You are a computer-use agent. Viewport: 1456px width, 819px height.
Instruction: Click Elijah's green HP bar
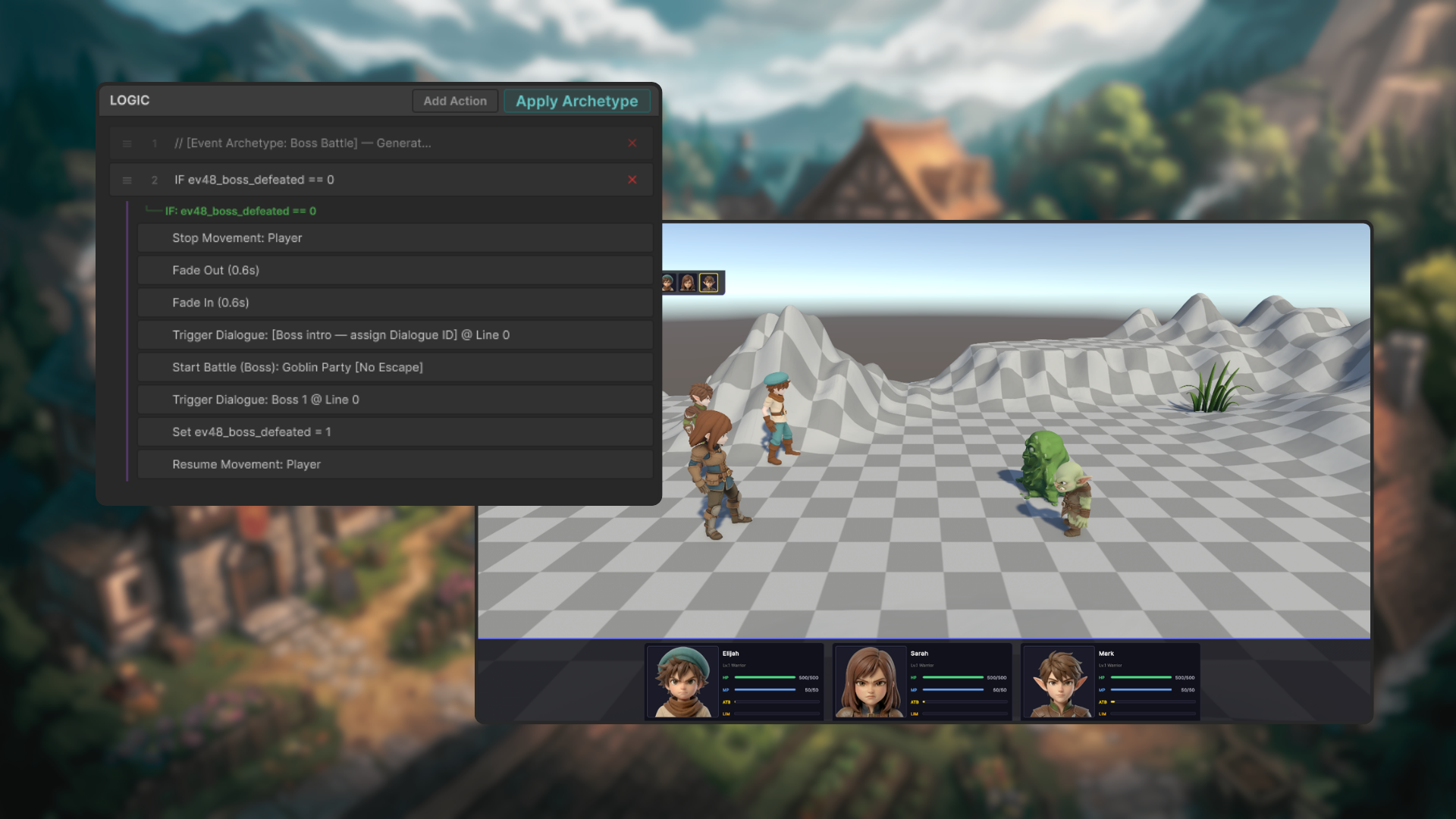pyautogui.click(x=764, y=677)
